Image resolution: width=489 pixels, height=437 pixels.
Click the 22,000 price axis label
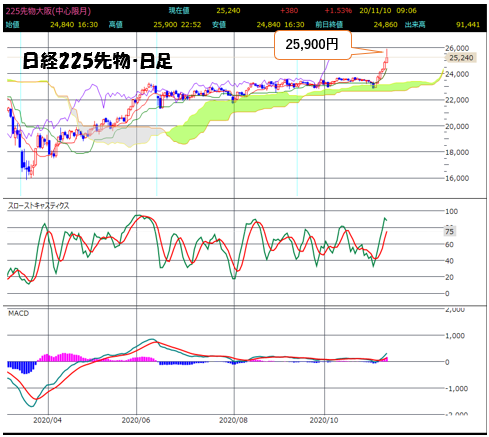(457, 100)
